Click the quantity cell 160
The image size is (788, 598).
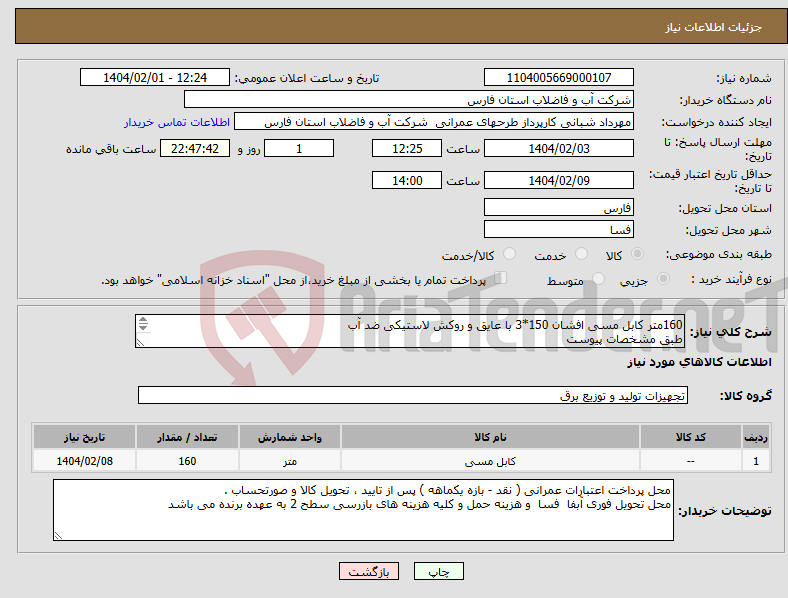187,461
